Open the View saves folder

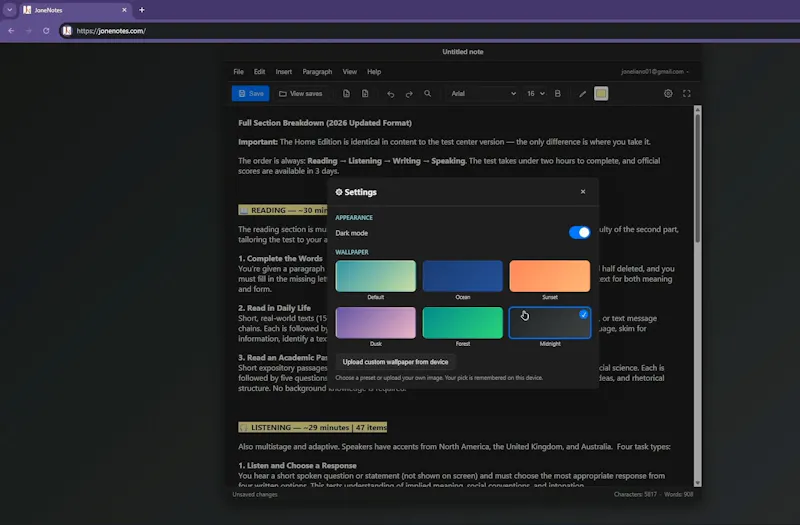coord(301,93)
